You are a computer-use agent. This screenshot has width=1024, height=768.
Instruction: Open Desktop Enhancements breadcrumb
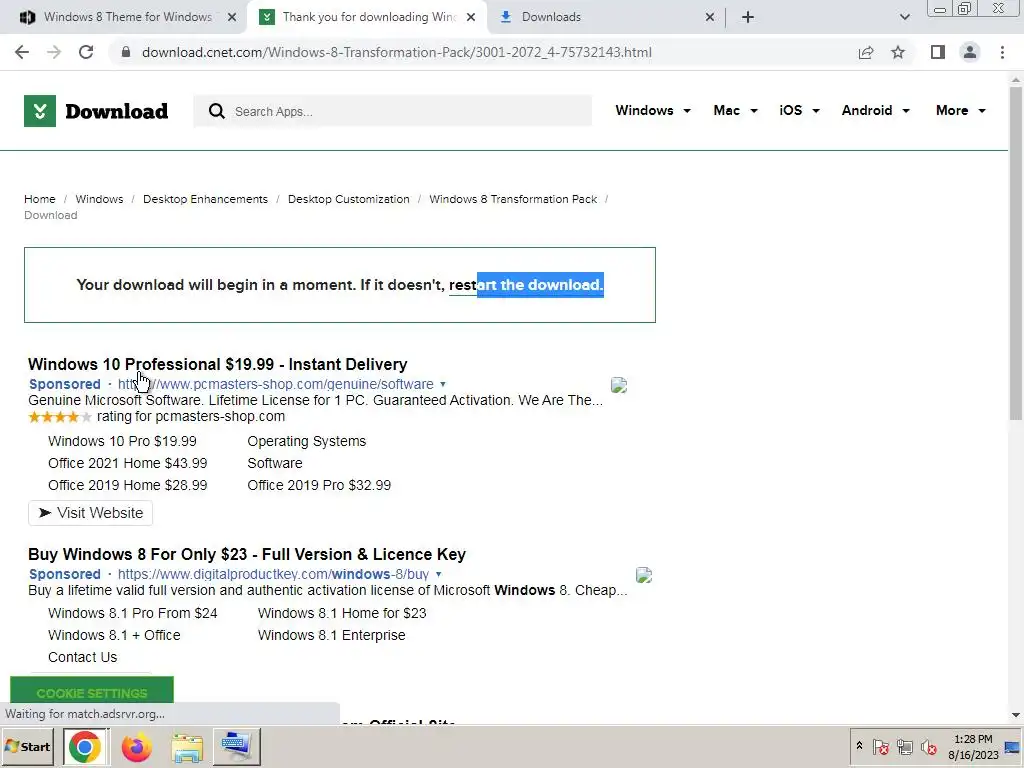tap(205, 199)
